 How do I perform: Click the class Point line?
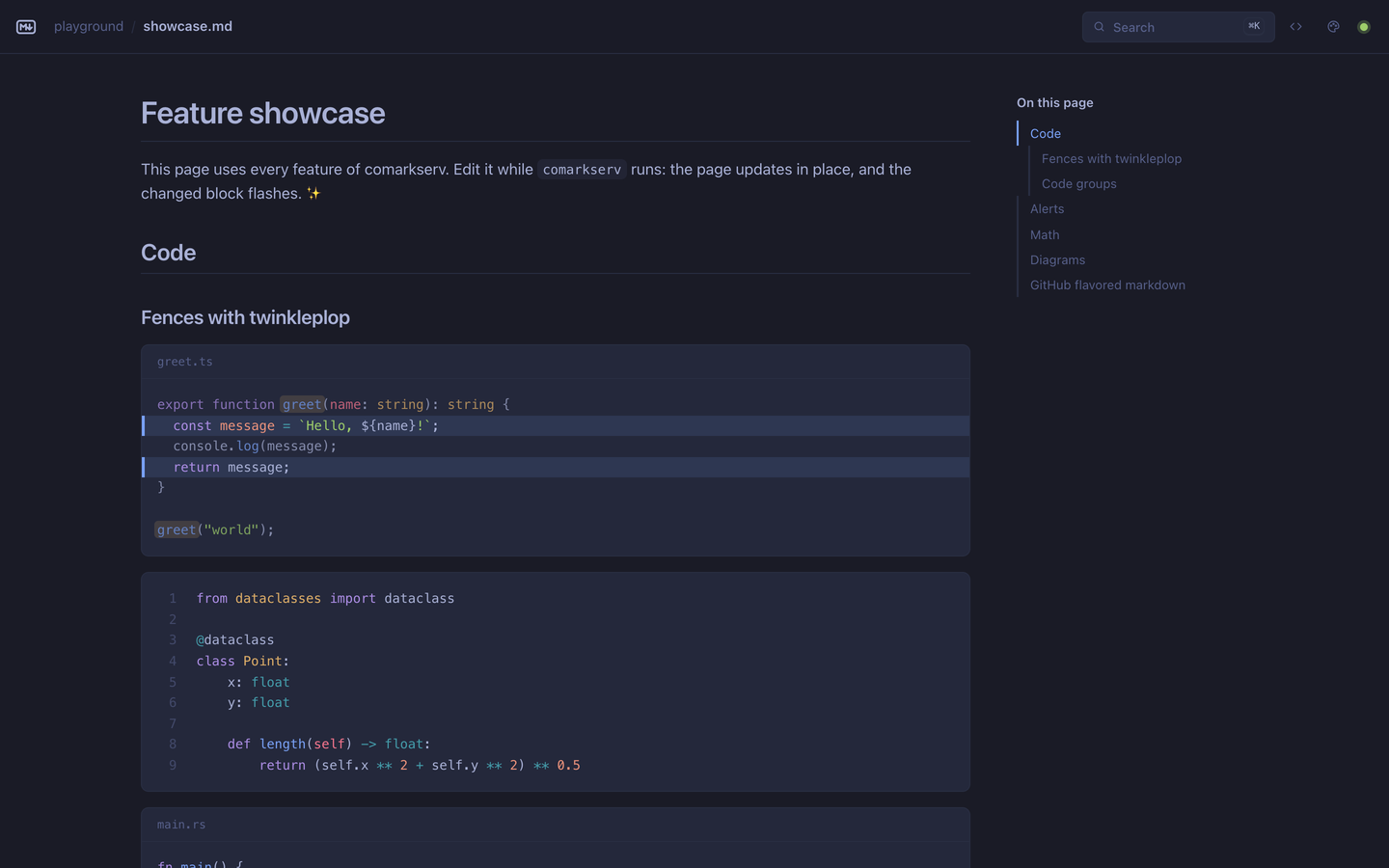click(243, 661)
